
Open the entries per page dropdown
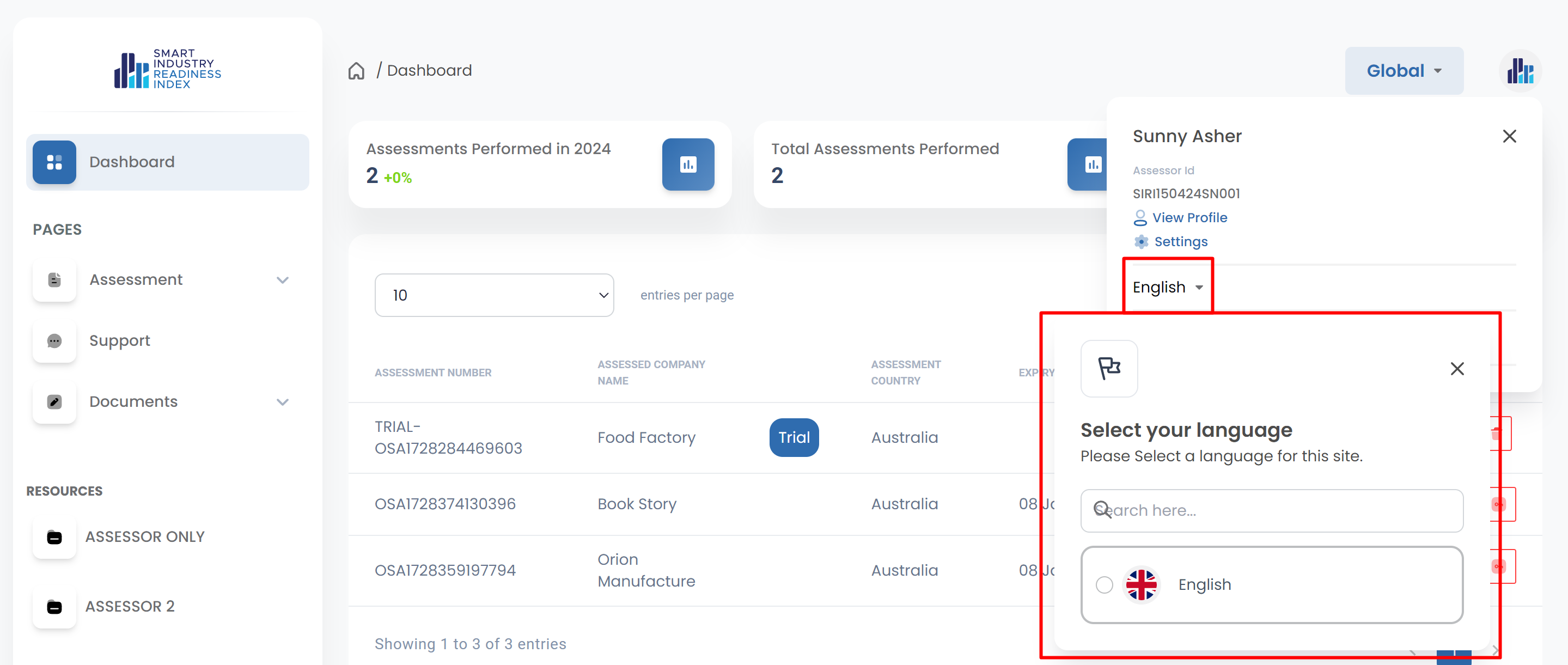pos(493,295)
